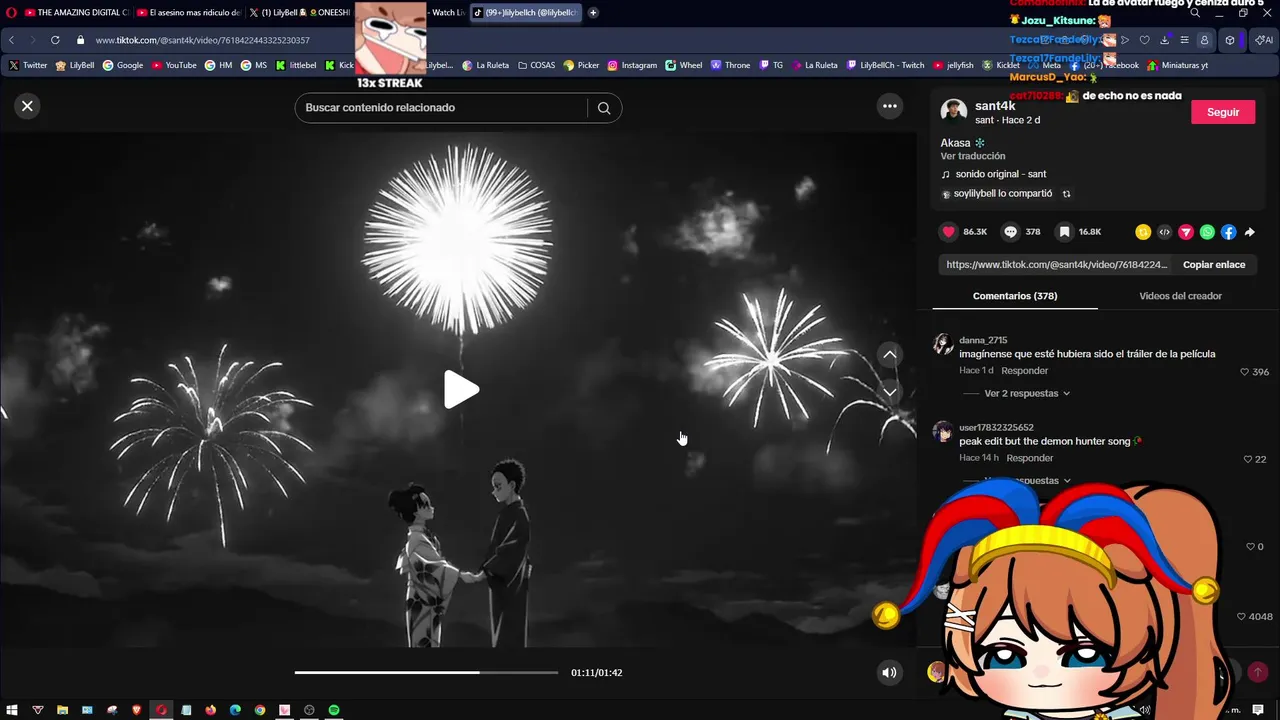Open danna_2715's profile avatar

943,345
